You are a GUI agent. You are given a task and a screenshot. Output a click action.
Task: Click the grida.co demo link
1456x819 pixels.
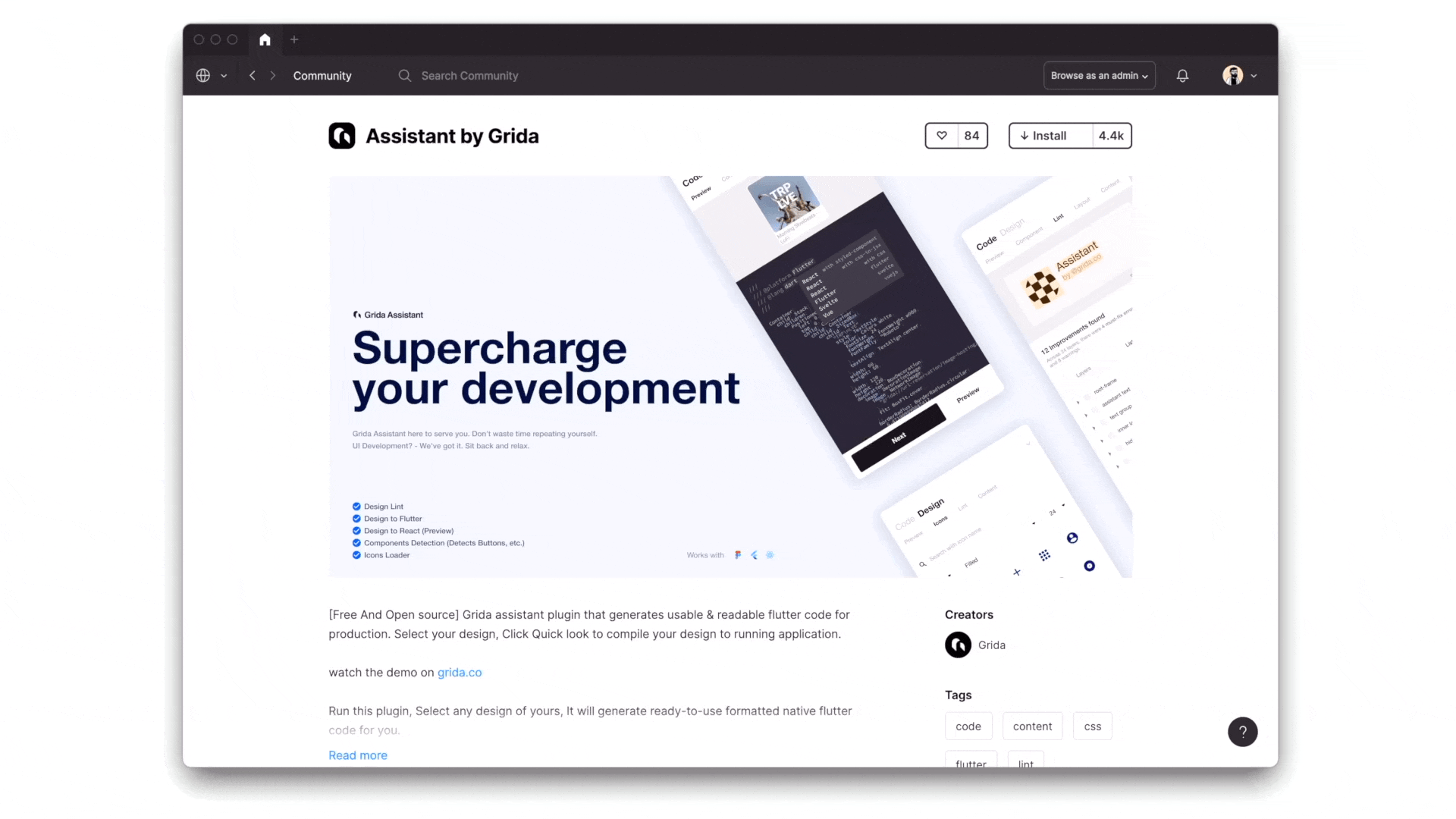(x=460, y=672)
